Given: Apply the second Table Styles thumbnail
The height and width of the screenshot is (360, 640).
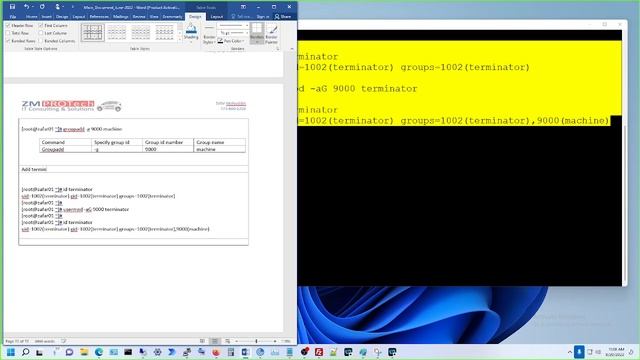Looking at the screenshot, I should click(117, 33).
